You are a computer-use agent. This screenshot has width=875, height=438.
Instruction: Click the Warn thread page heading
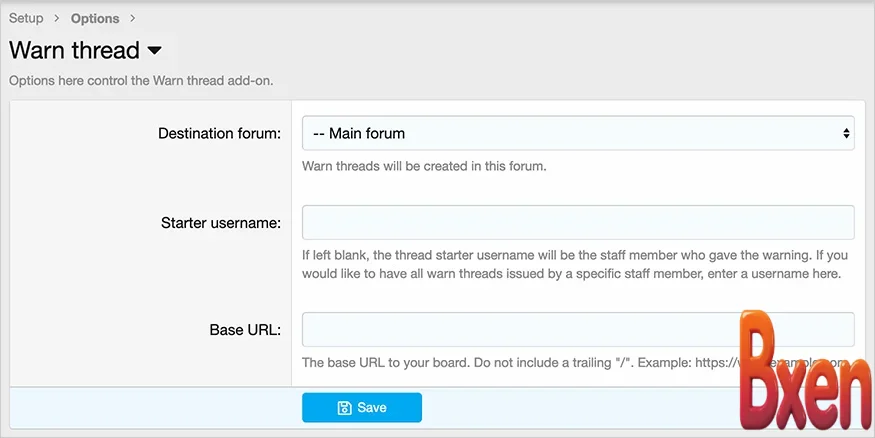coord(74,50)
